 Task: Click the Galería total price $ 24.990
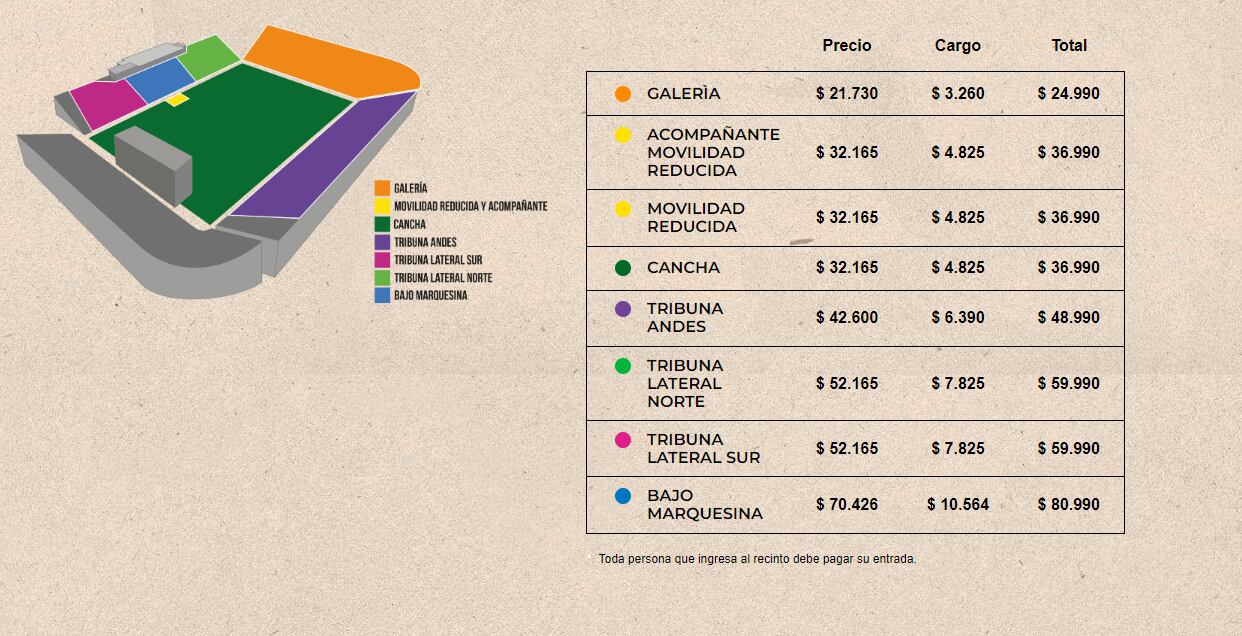pos(1068,94)
